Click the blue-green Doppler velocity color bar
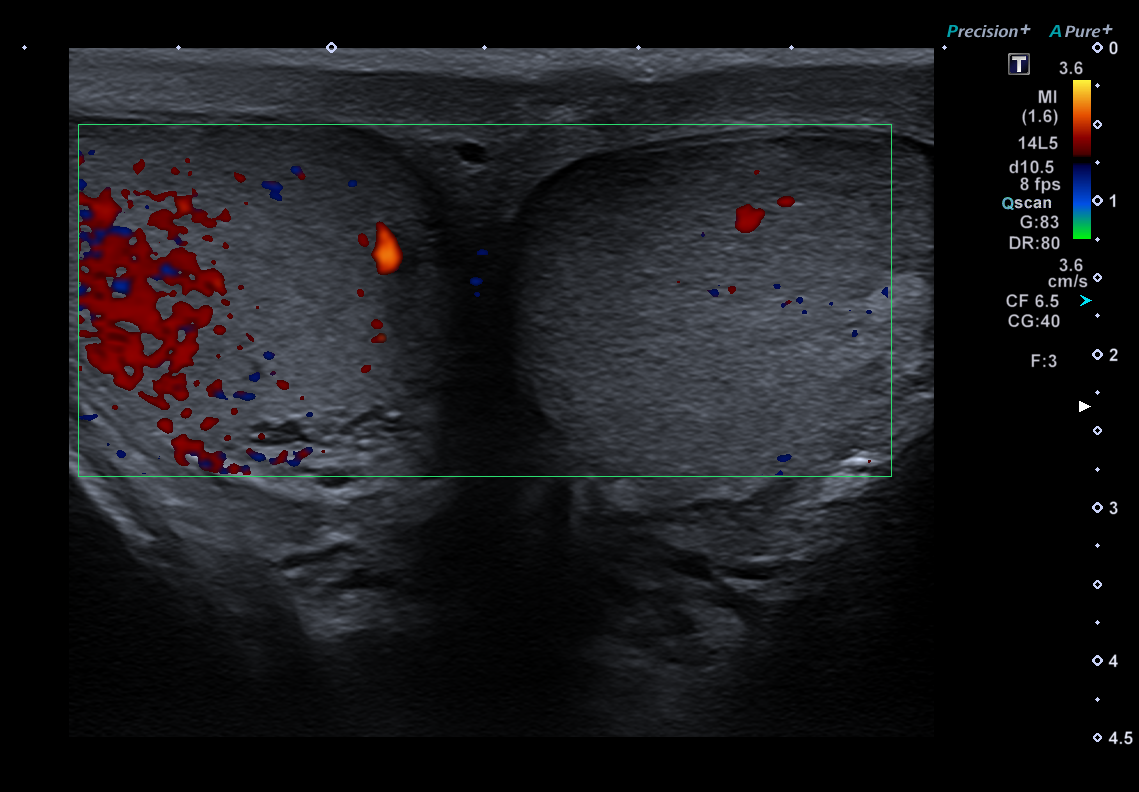Screen dimensions: 1139x792 (1080, 200)
